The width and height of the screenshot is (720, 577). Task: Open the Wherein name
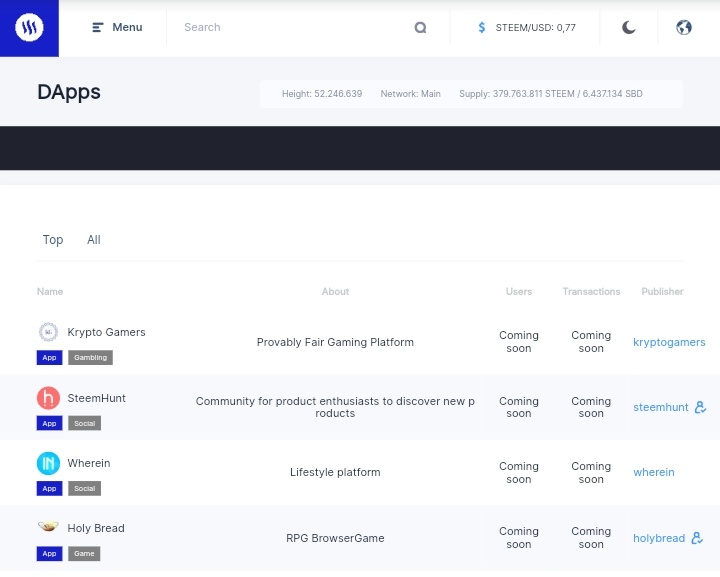pyautogui.click(x=89, y=463)
